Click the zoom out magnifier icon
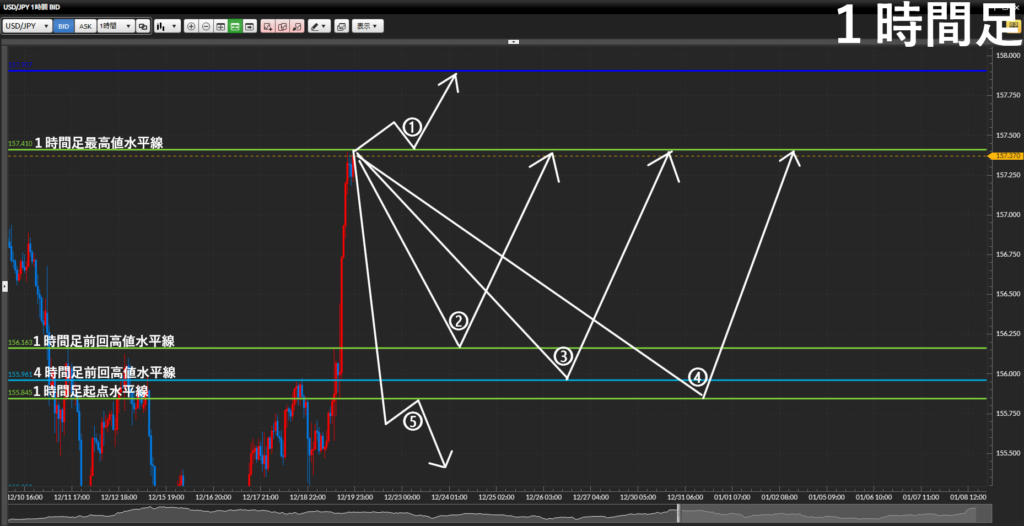 [x=205, y=25]
